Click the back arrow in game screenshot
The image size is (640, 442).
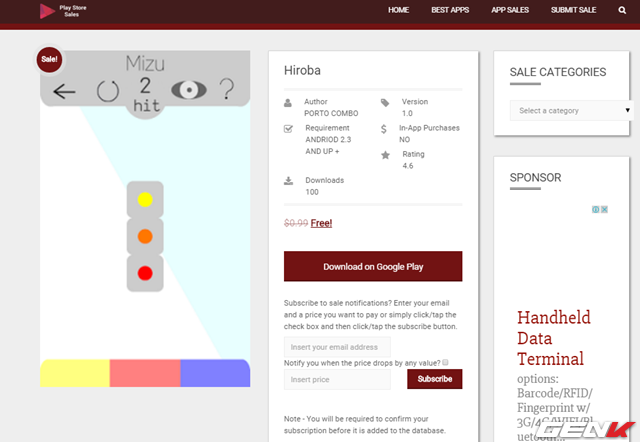[x=65, y=92]
